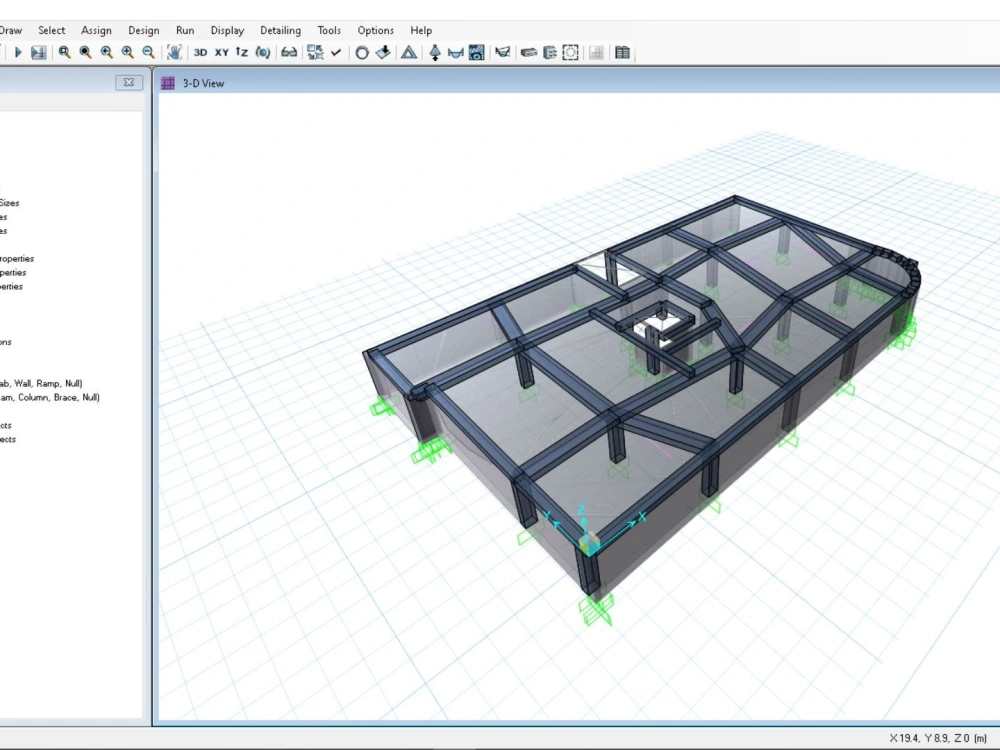Click the curved force diagram icon
The image size is (1000, 750).
(455, 53)
